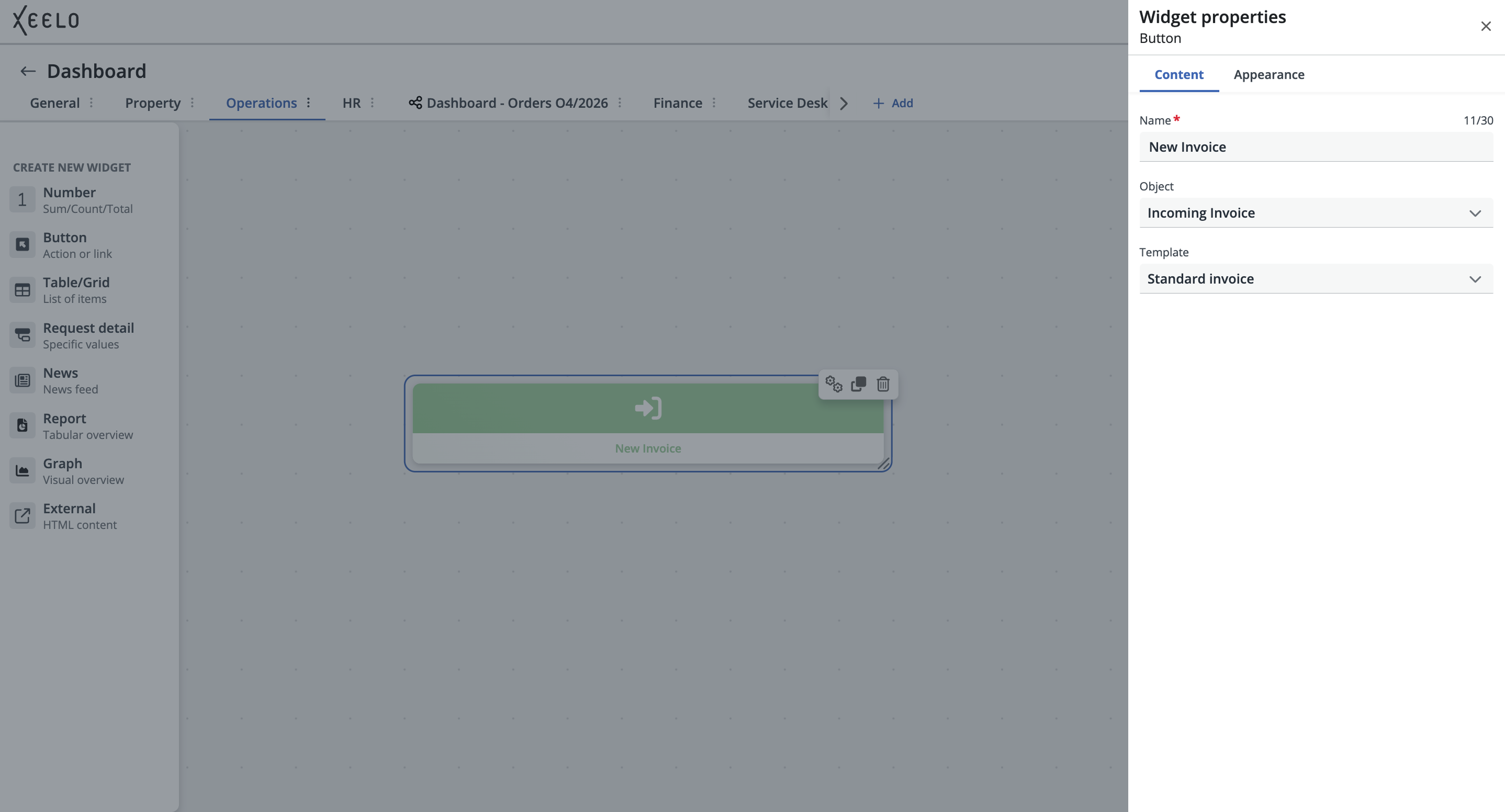This screenshot has width=1505, height=812.
Task: Expand the Template dropdown
Action: (1316, 279)
